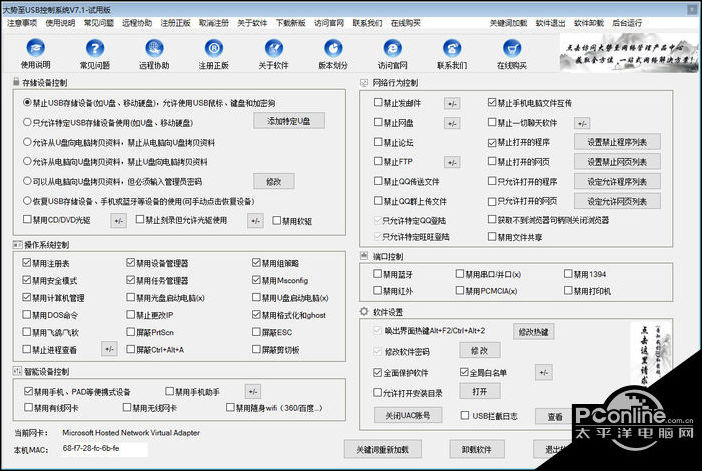The width and height of the screenshot is (702, 471).
Task: Click 卸载软件 button at bottom
Action: 477,449
